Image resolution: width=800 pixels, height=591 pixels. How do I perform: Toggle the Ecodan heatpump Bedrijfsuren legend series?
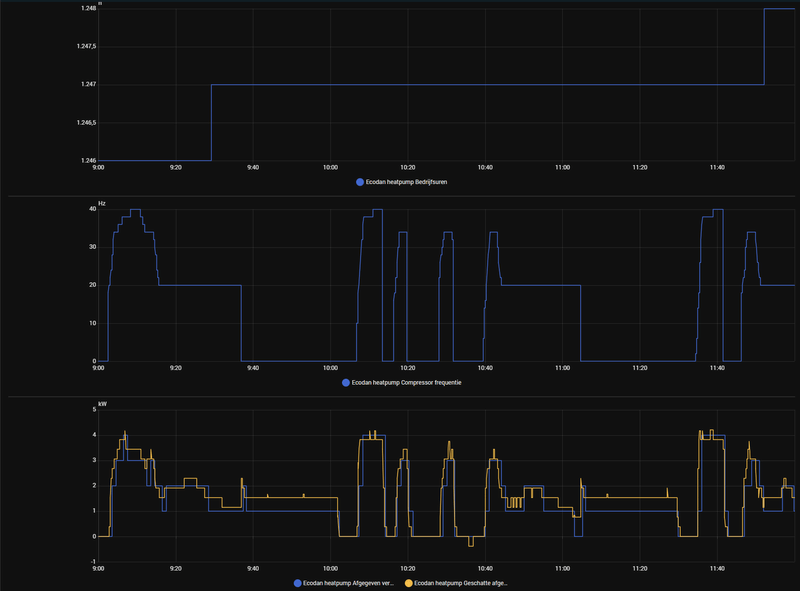pos(402,182)
